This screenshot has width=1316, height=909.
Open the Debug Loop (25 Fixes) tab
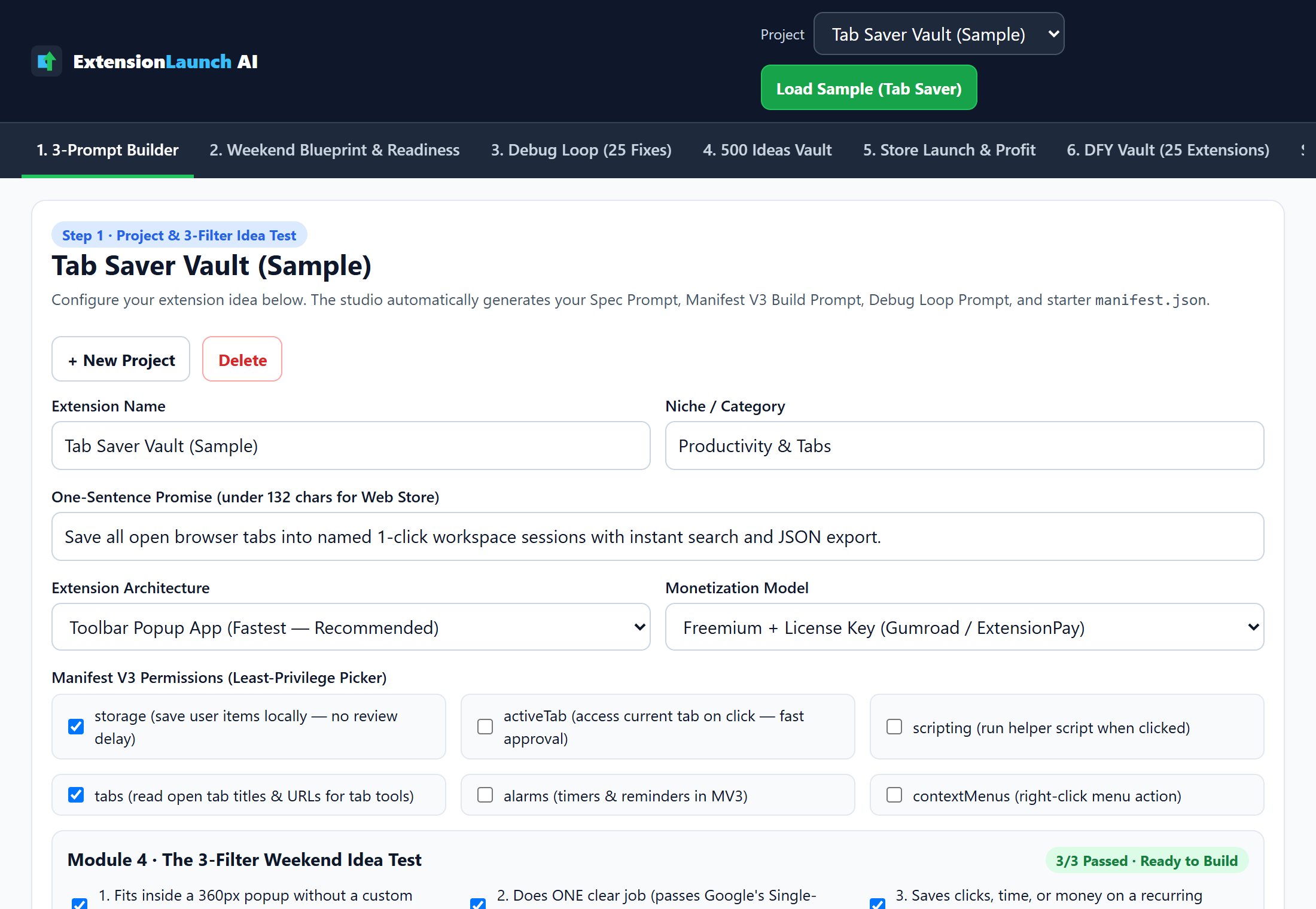pyautogui.click(x=581, y=150)
